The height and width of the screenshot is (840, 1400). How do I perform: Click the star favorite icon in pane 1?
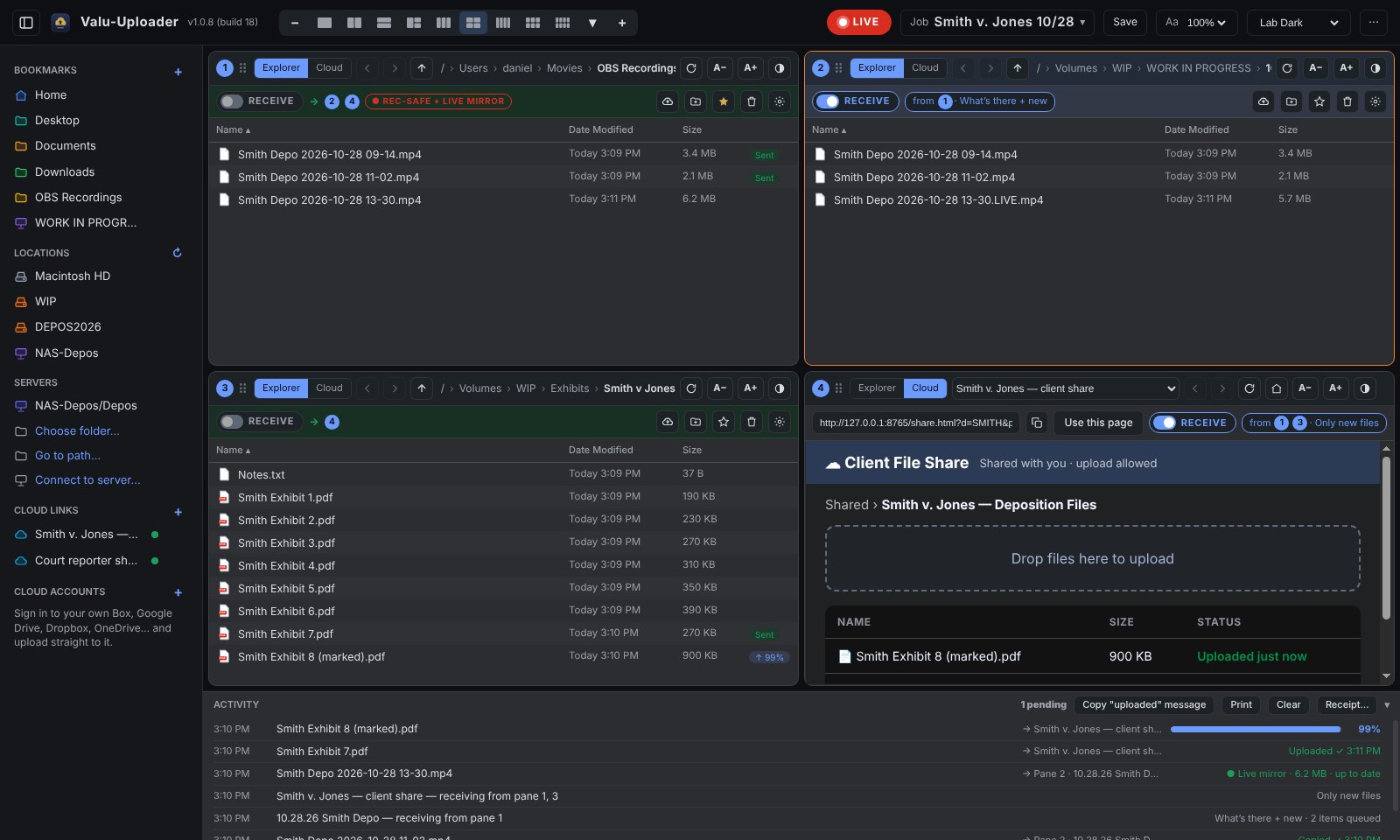click(x=724, y=101)
